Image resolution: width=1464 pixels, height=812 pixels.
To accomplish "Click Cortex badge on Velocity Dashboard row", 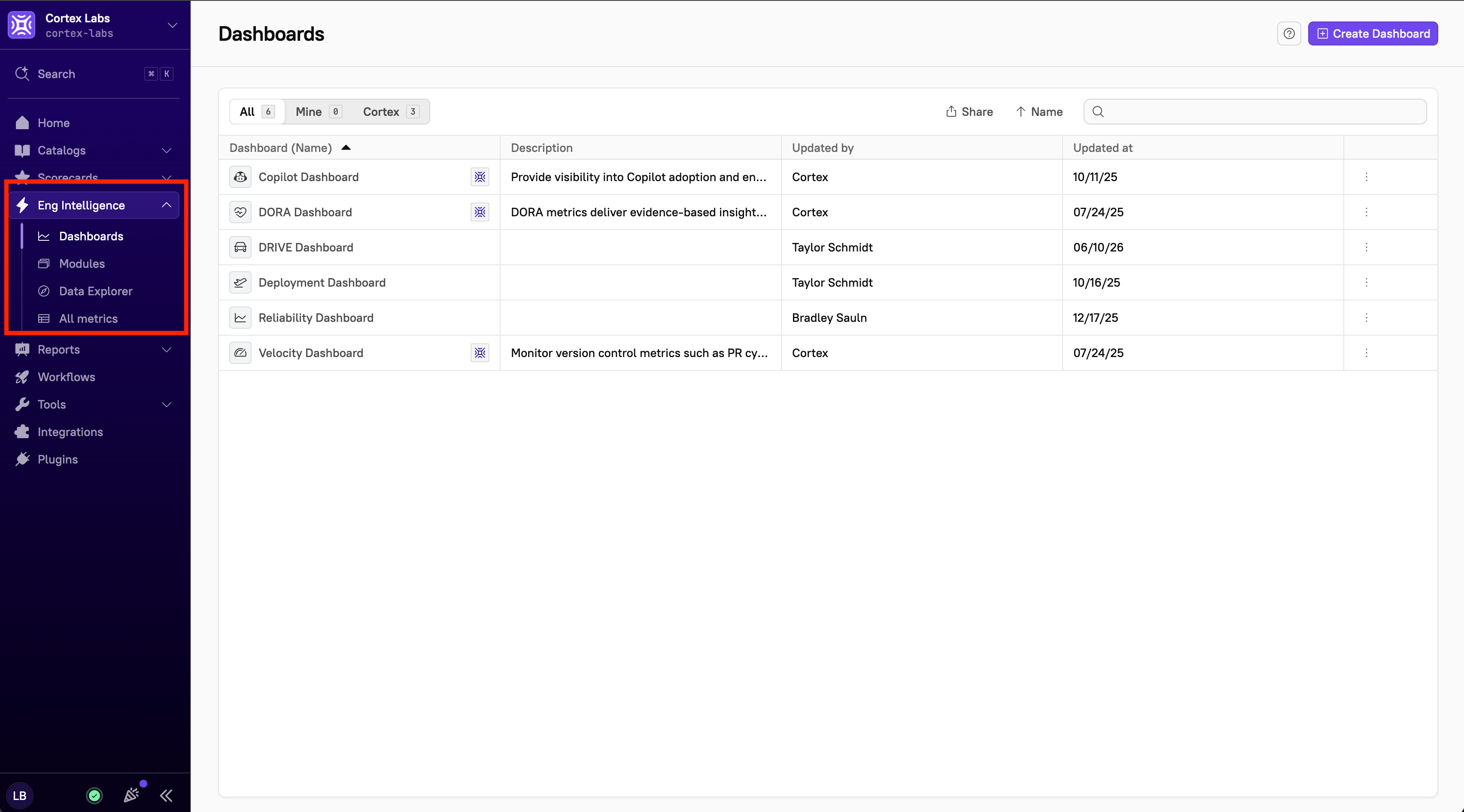I will click(480, 353).
